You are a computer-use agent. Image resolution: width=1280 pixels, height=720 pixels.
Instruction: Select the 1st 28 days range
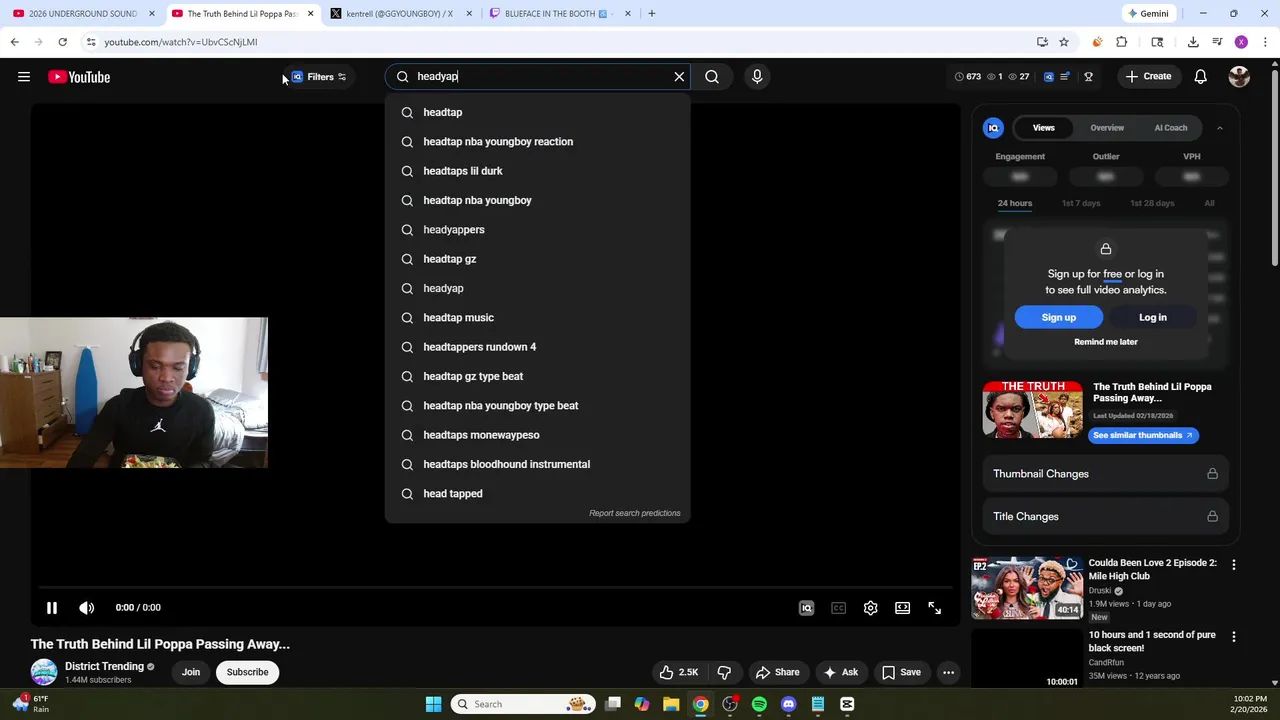pos(1152,203)
